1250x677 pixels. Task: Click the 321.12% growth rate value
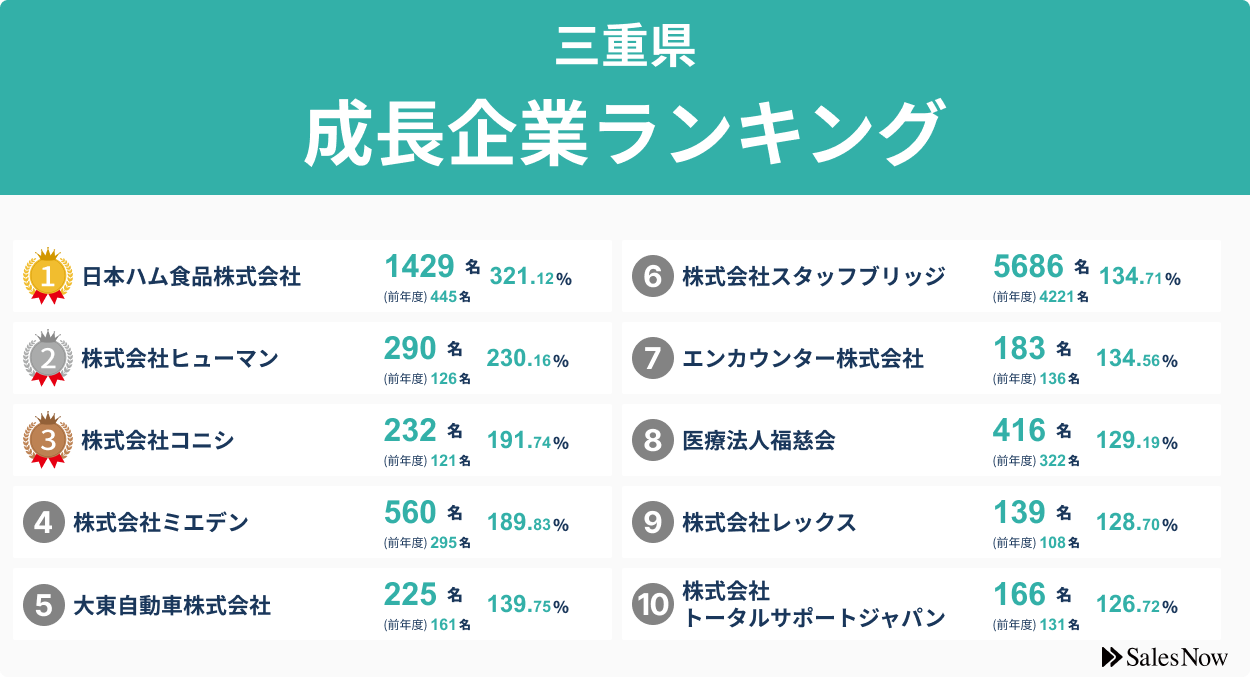click(530, 277)
